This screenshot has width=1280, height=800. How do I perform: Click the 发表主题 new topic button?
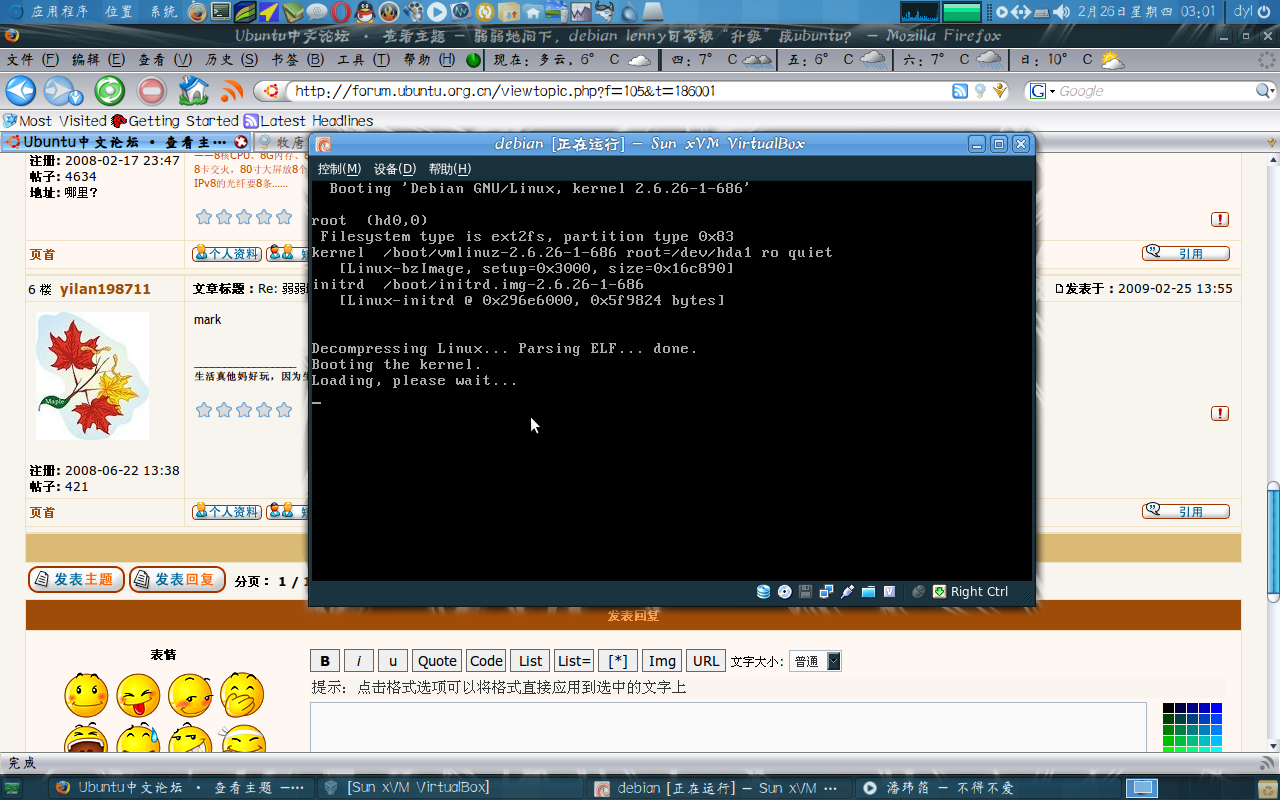pyautogui.click(x=76, y=579)
